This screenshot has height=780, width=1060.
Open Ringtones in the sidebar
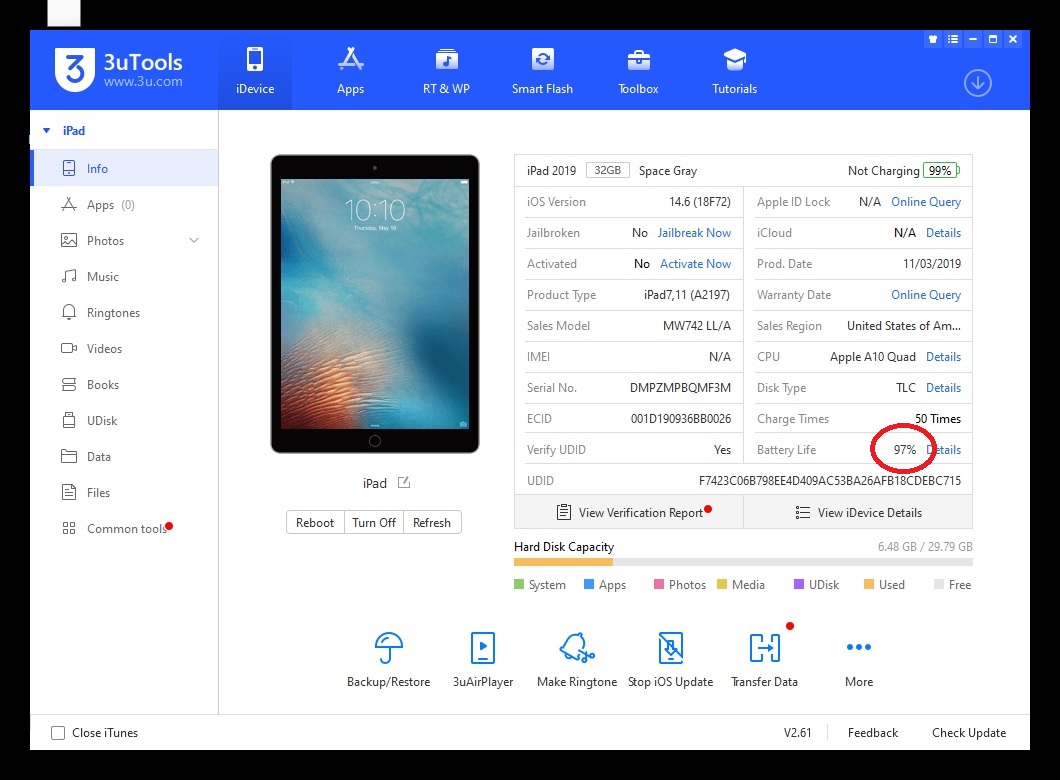point(124,312)
